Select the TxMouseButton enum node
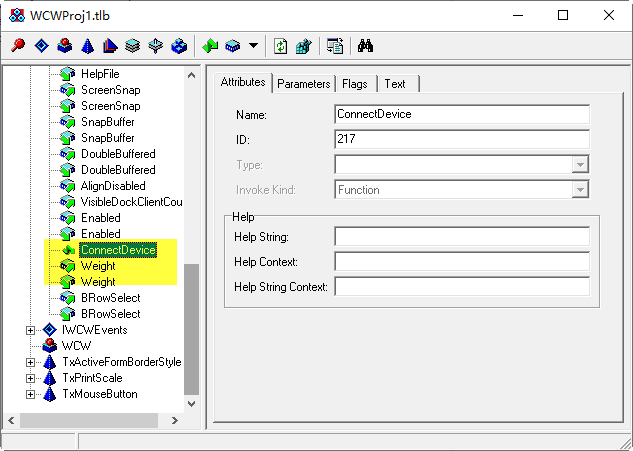The height and width of the screenshot is (451, 633). pyautogui.click(x=100, y=394)
